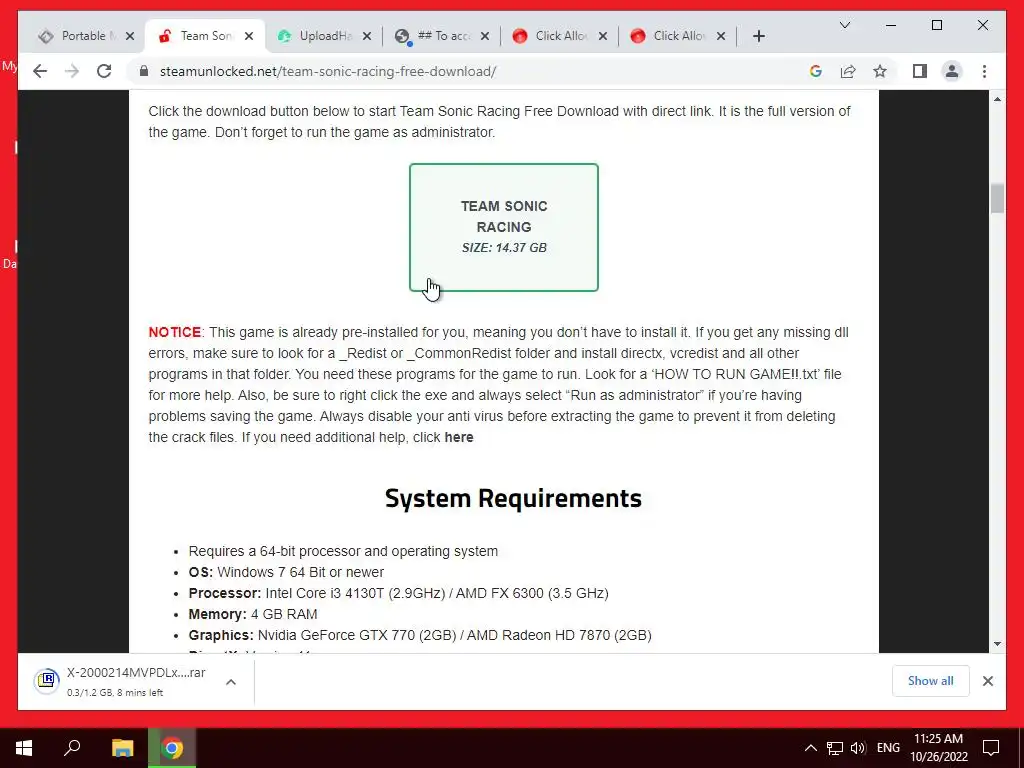This screenshot has width=1024, height=768.
Task: Click the ENG language indicator
Action: pos(888,748)
